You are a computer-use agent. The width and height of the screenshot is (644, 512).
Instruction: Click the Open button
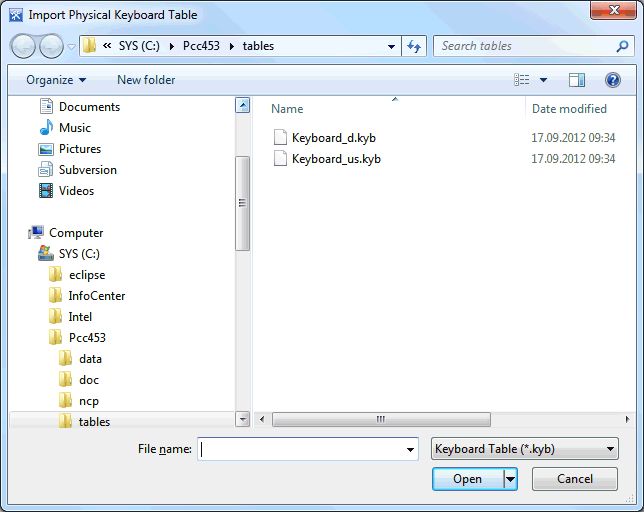[468, 479]
